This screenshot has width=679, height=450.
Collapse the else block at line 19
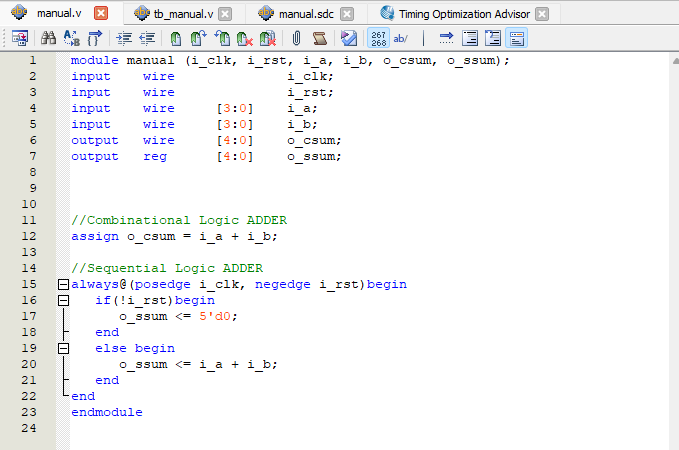tap(63, 348)
